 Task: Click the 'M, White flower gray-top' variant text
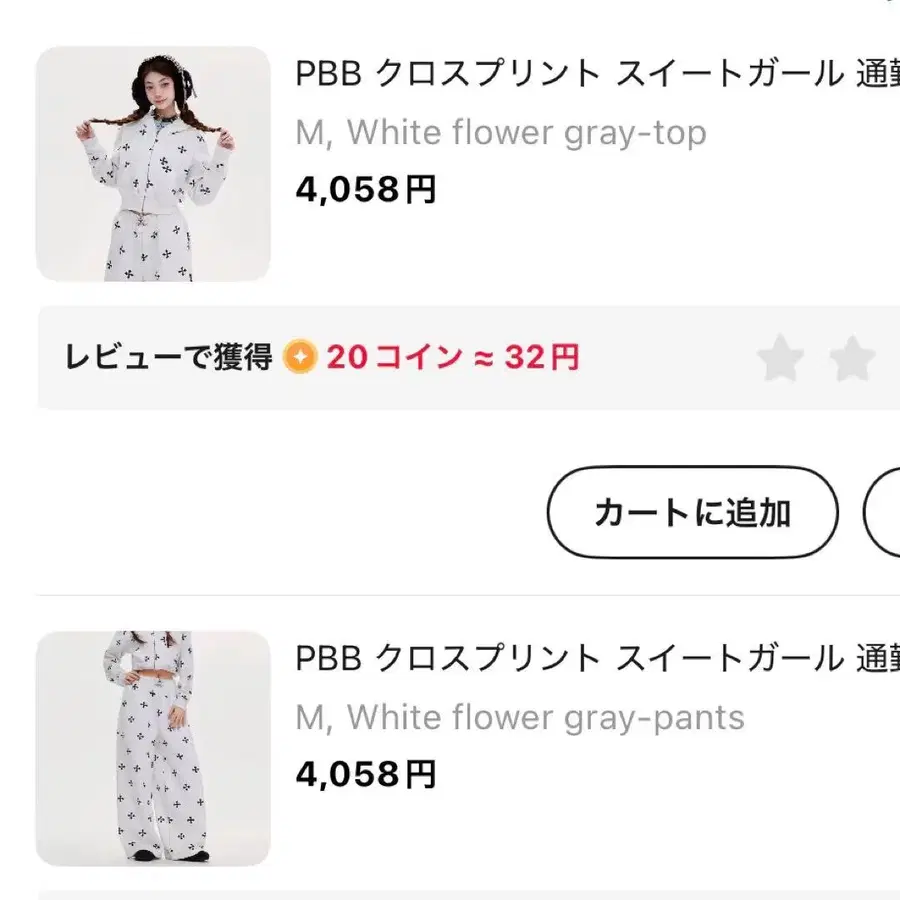coord(501,132)
